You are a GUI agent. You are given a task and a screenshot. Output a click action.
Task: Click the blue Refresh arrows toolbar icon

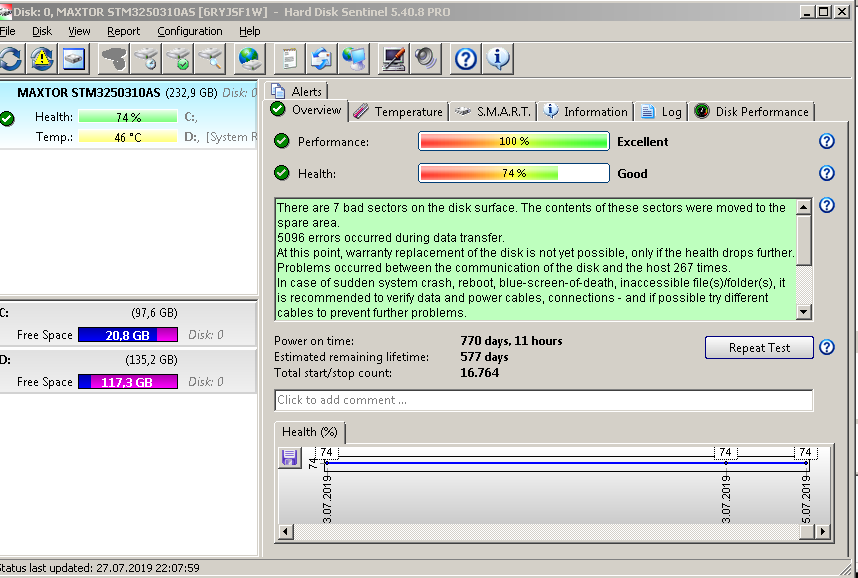click(x=10, y=59)
